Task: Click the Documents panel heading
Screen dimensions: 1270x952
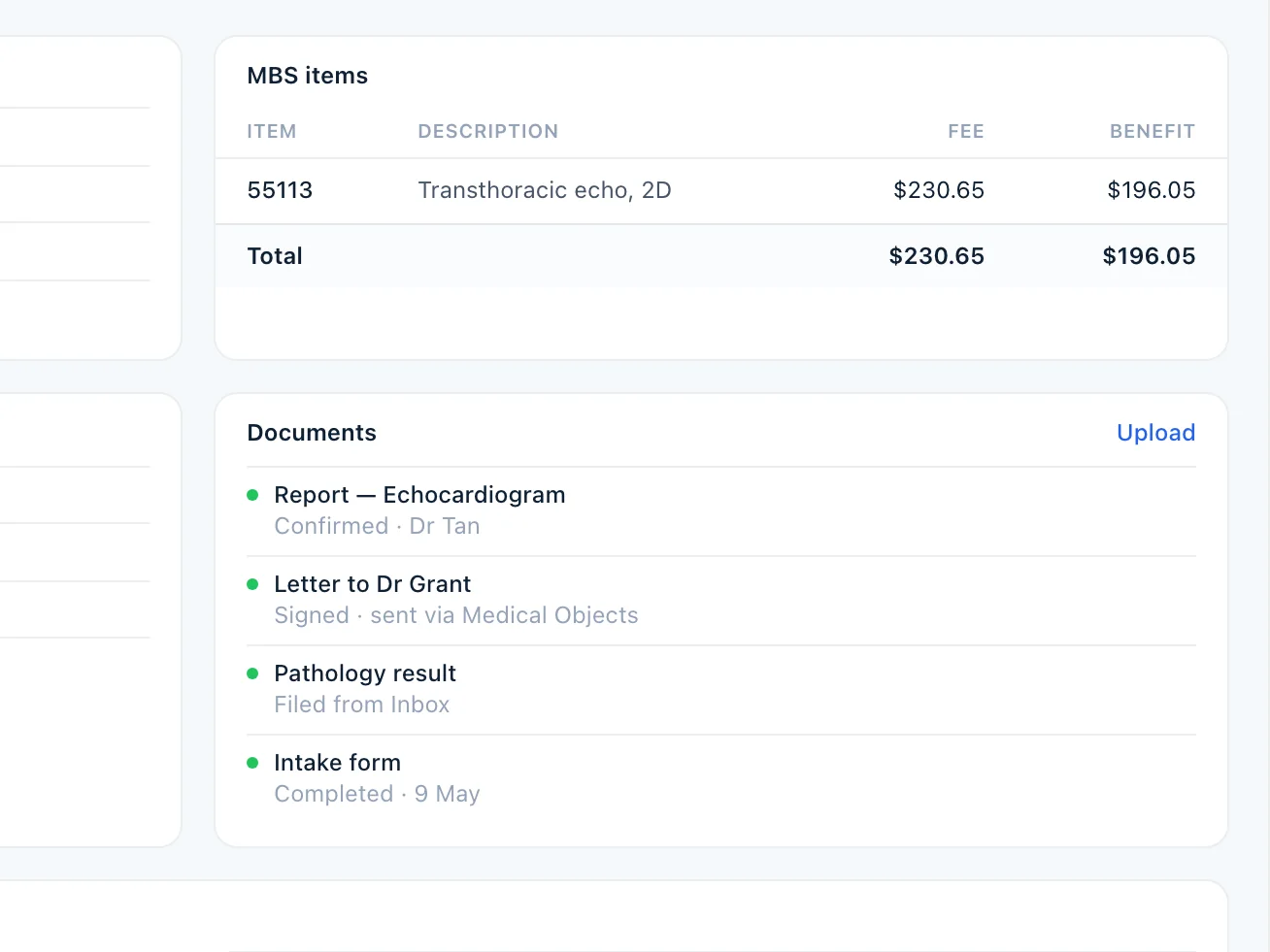Action: click(x=312, y=433)
